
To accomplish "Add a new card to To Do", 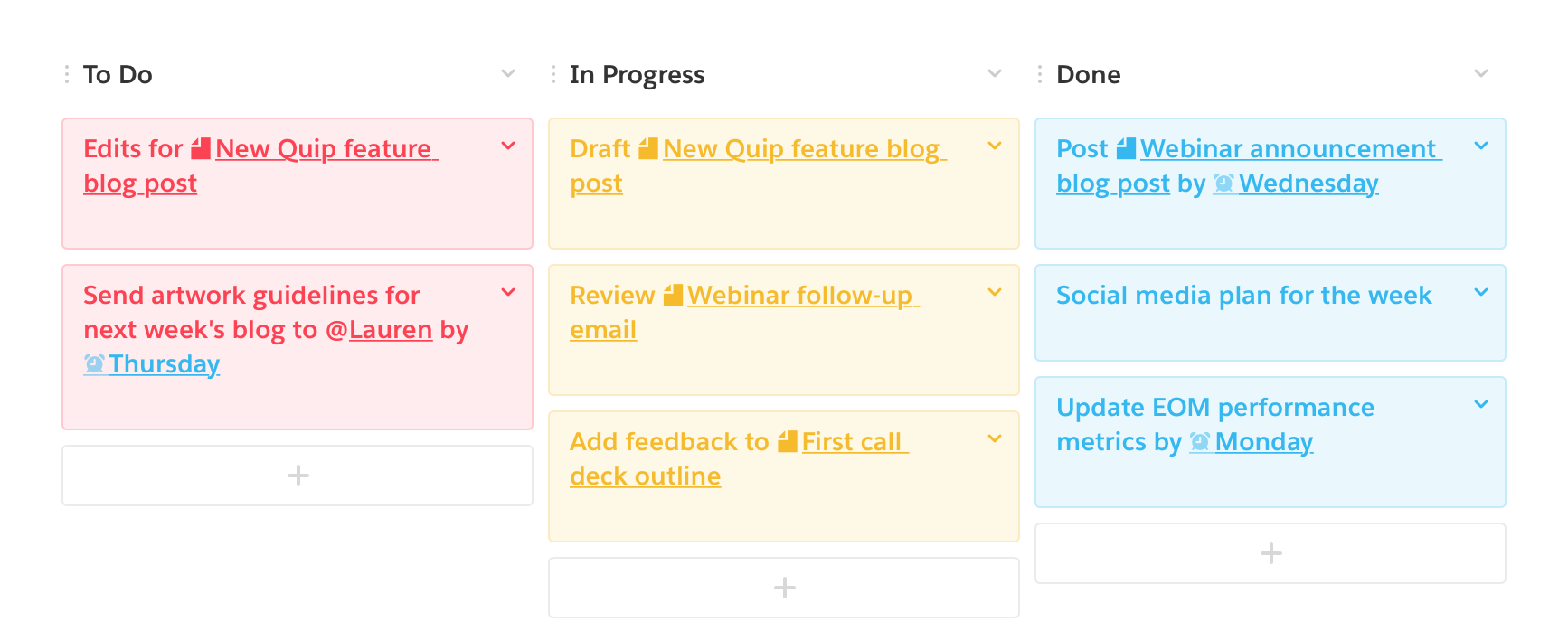I will (298, 476).
